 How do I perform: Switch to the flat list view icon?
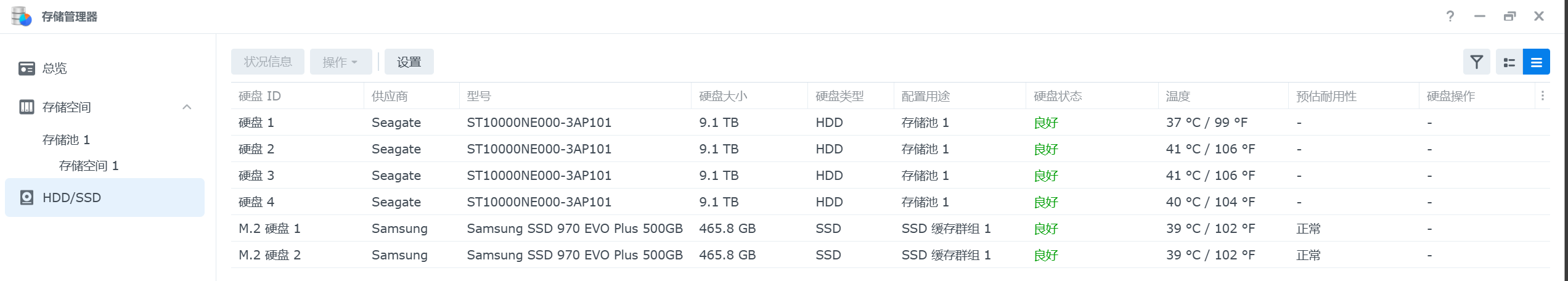click(1536, 62)
